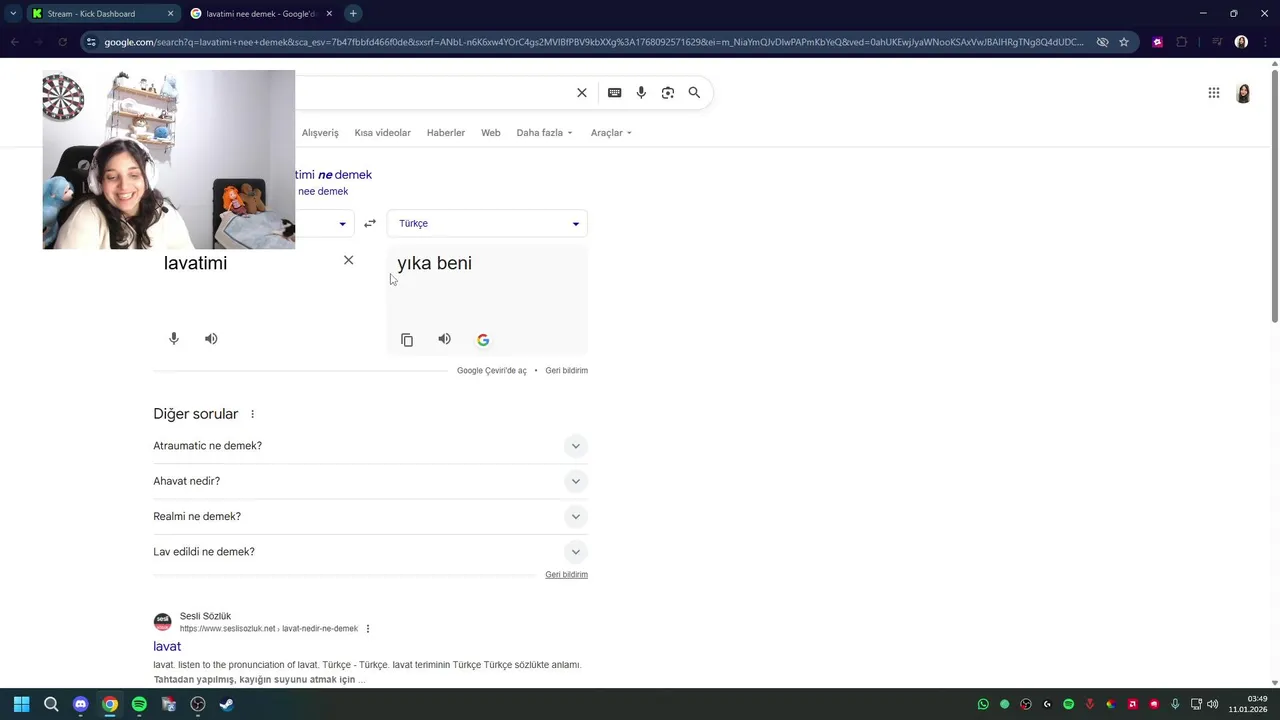
Task: Open the pink extension in the Chrome toolbar
Action: (x=1158, y=42)
